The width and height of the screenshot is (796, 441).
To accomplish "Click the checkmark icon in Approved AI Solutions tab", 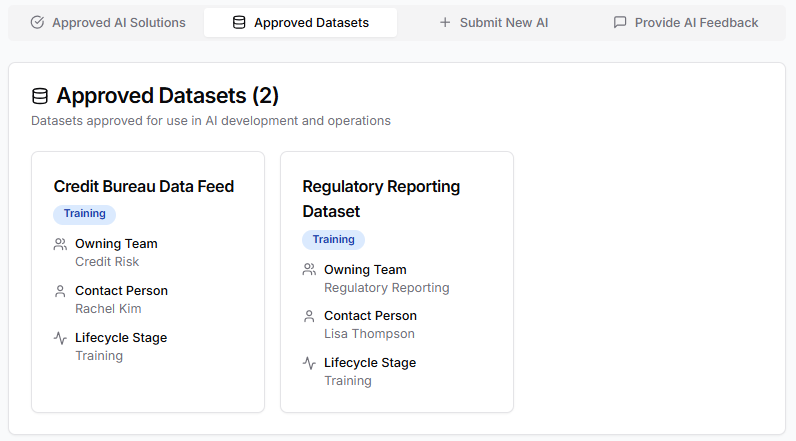I will (38, 23).
